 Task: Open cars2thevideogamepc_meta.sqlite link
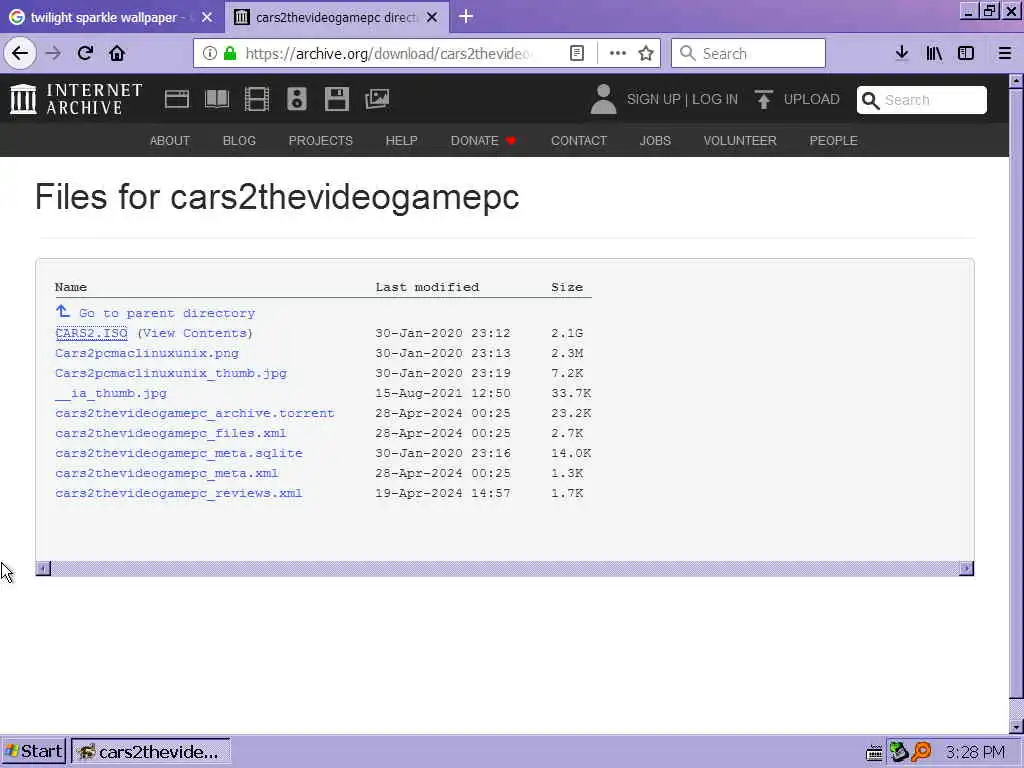(x=179, y=453)
